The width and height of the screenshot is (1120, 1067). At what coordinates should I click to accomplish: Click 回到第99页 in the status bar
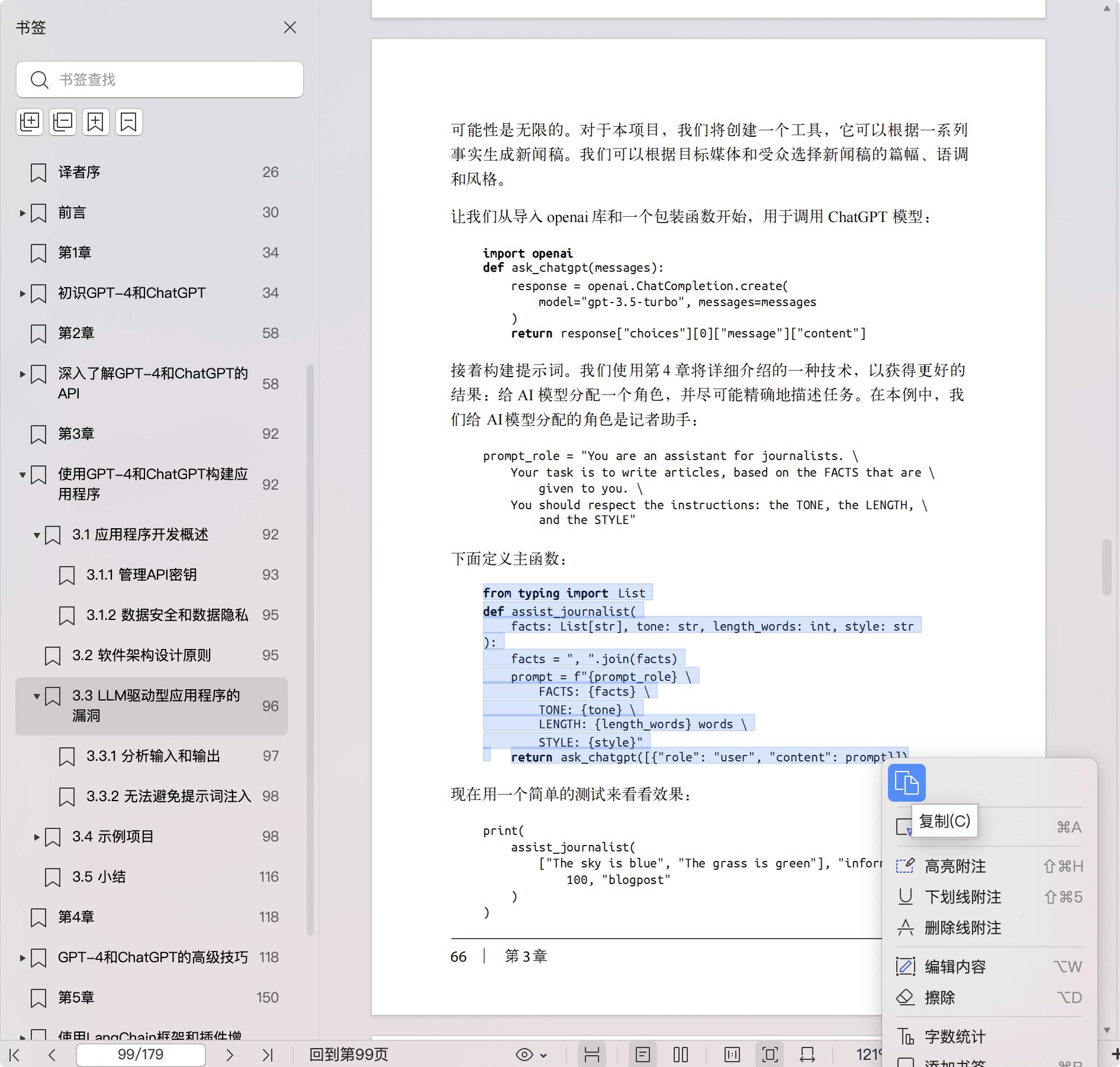pyautogui.click(x=349, y=1055)
